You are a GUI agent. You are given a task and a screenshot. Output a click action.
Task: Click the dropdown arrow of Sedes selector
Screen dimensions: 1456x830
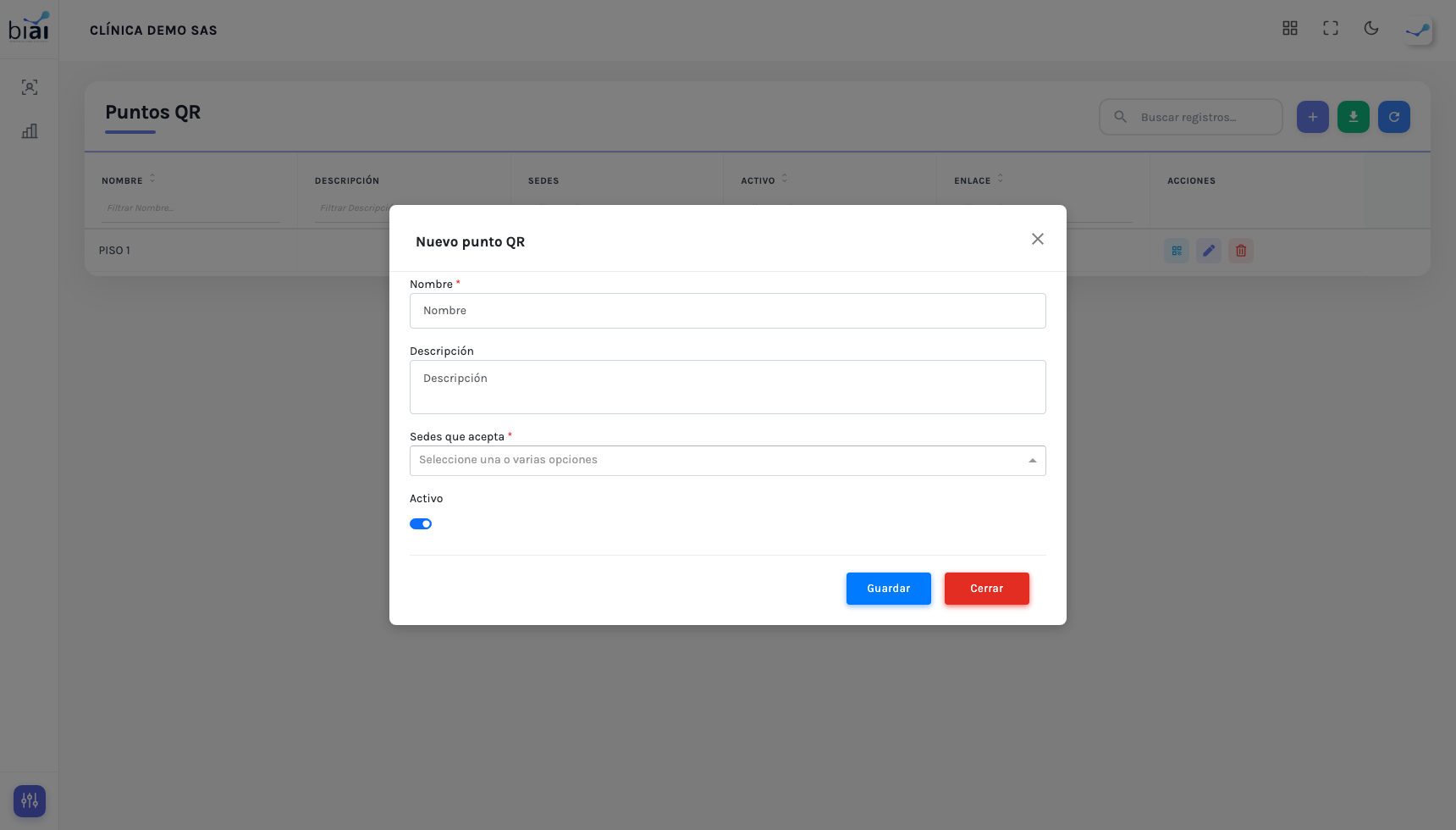point(1033,461)
